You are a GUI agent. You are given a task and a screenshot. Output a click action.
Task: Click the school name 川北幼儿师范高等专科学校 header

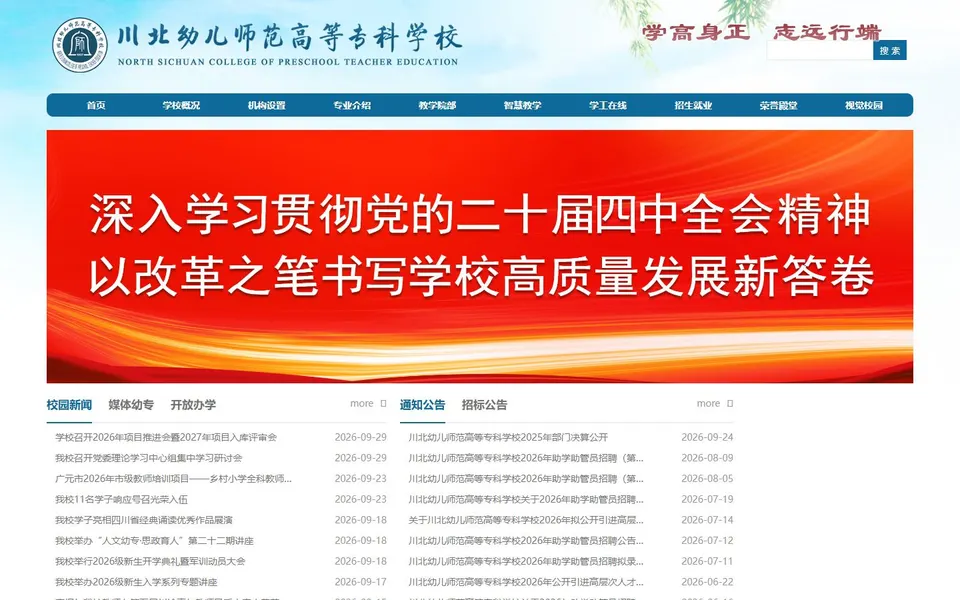(289, 37)
